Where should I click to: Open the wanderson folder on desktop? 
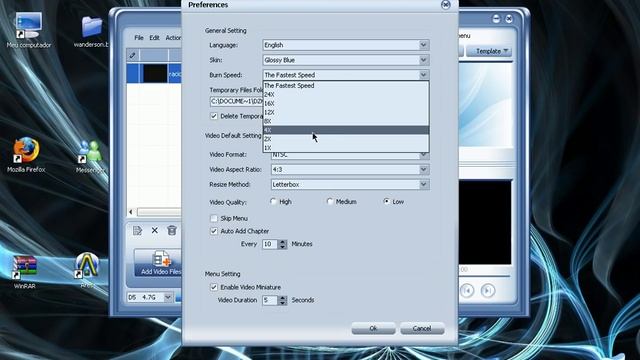[x=91, y=31]
